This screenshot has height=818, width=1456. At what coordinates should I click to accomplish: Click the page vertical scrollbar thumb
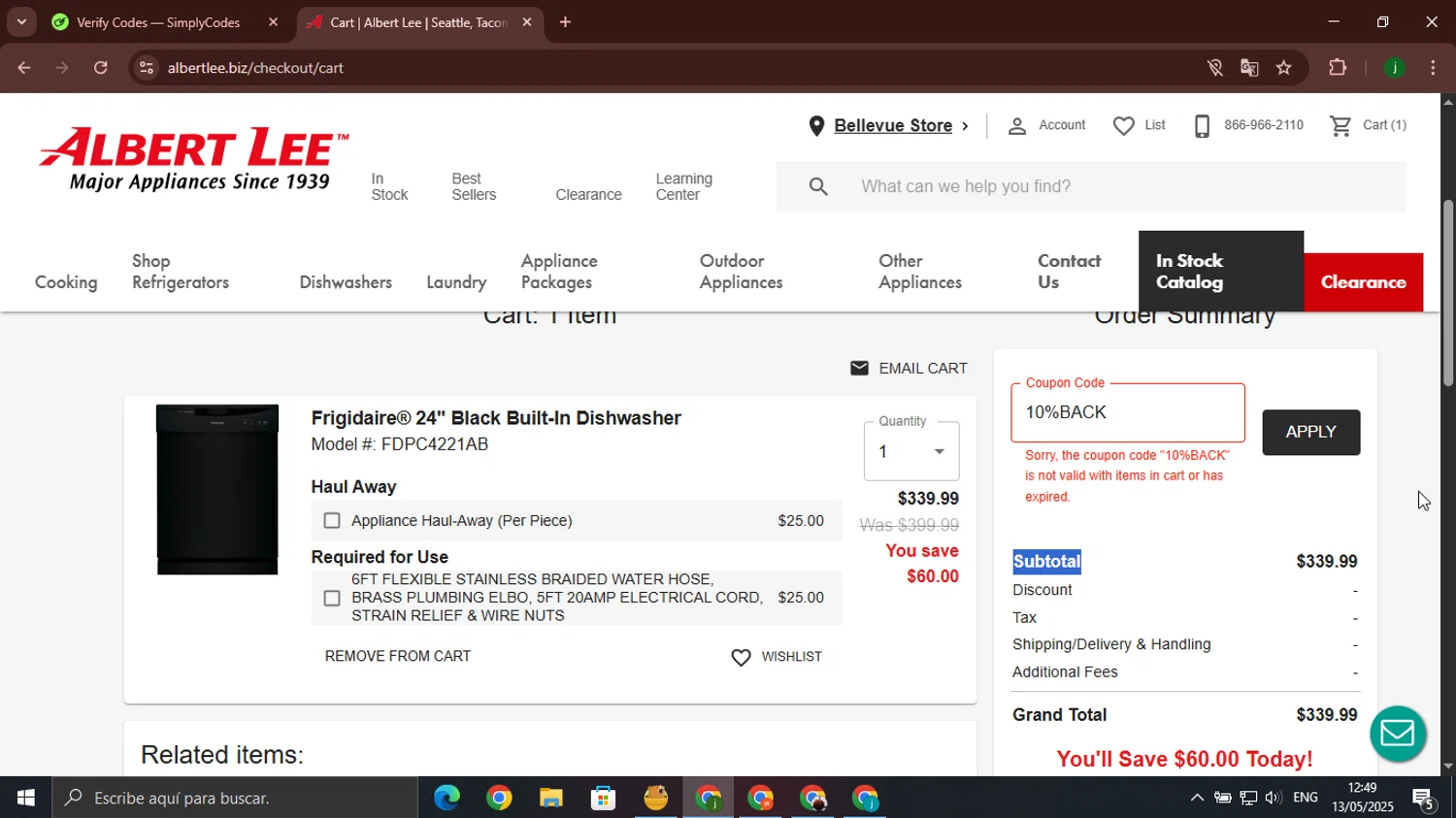pyautogui.click(x=1448, y=293)
